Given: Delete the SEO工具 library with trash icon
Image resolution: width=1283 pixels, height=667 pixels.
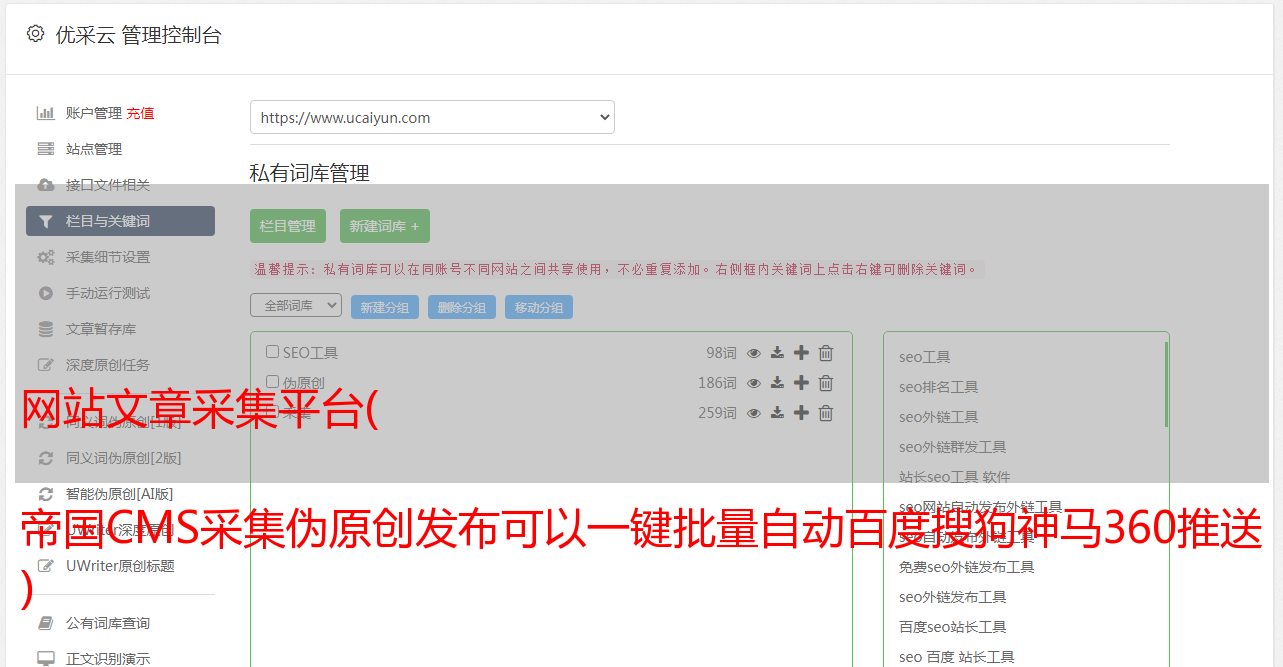Looking at the screenshot, I should (x=826, y=353).
